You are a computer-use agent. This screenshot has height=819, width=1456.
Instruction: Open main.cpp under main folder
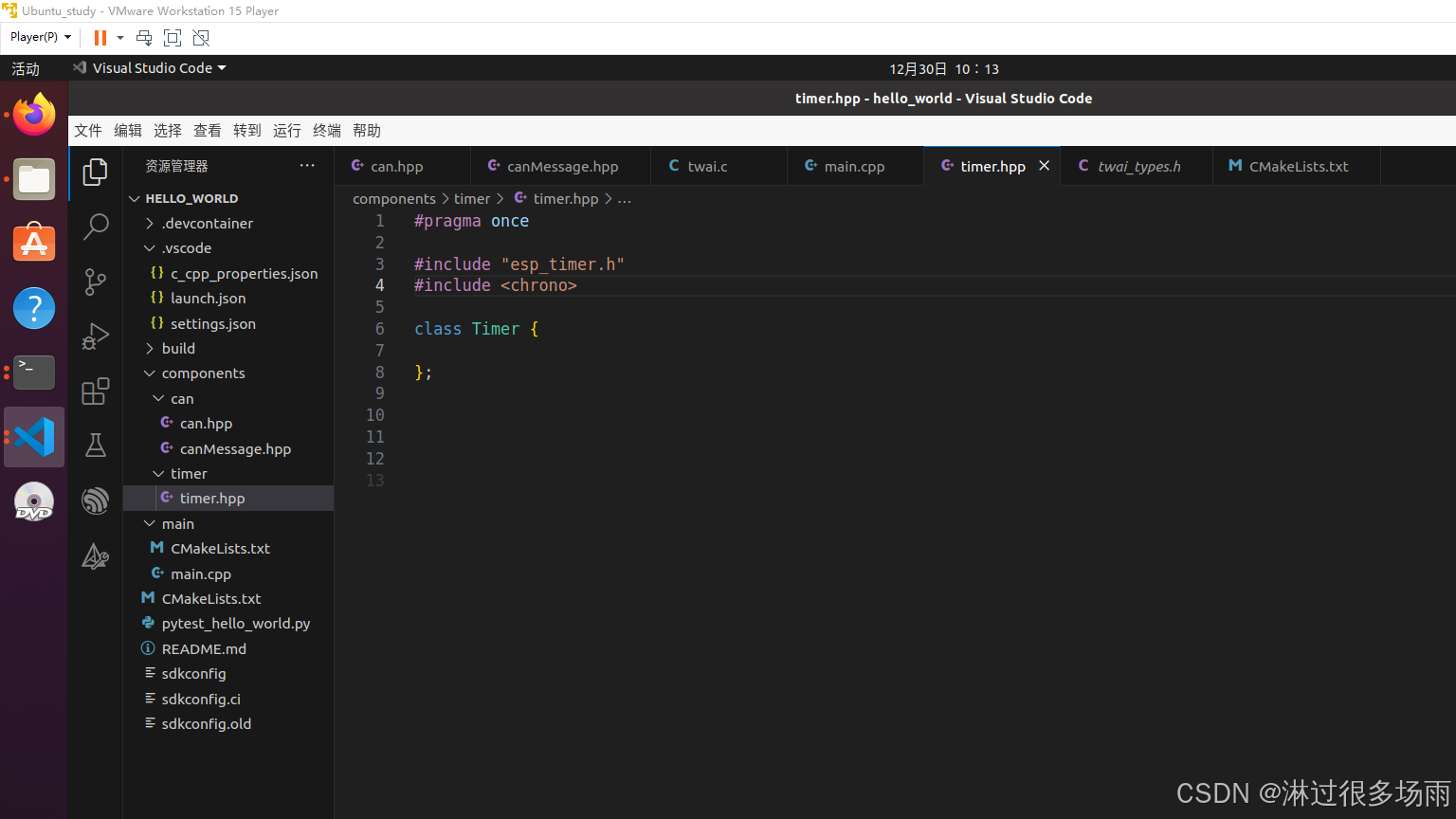point(228,573)
